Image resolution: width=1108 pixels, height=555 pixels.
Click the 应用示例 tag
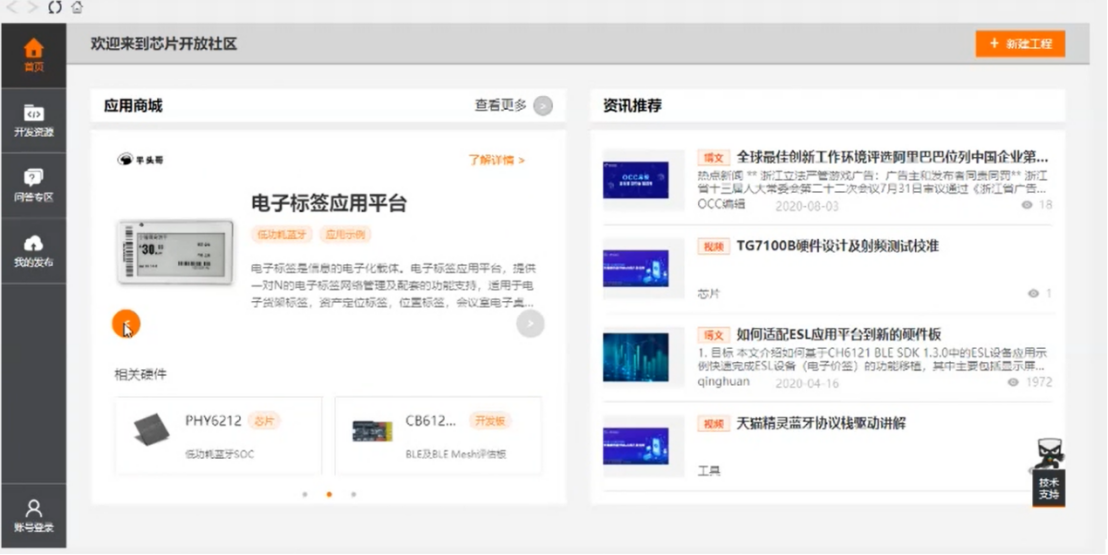345,235
